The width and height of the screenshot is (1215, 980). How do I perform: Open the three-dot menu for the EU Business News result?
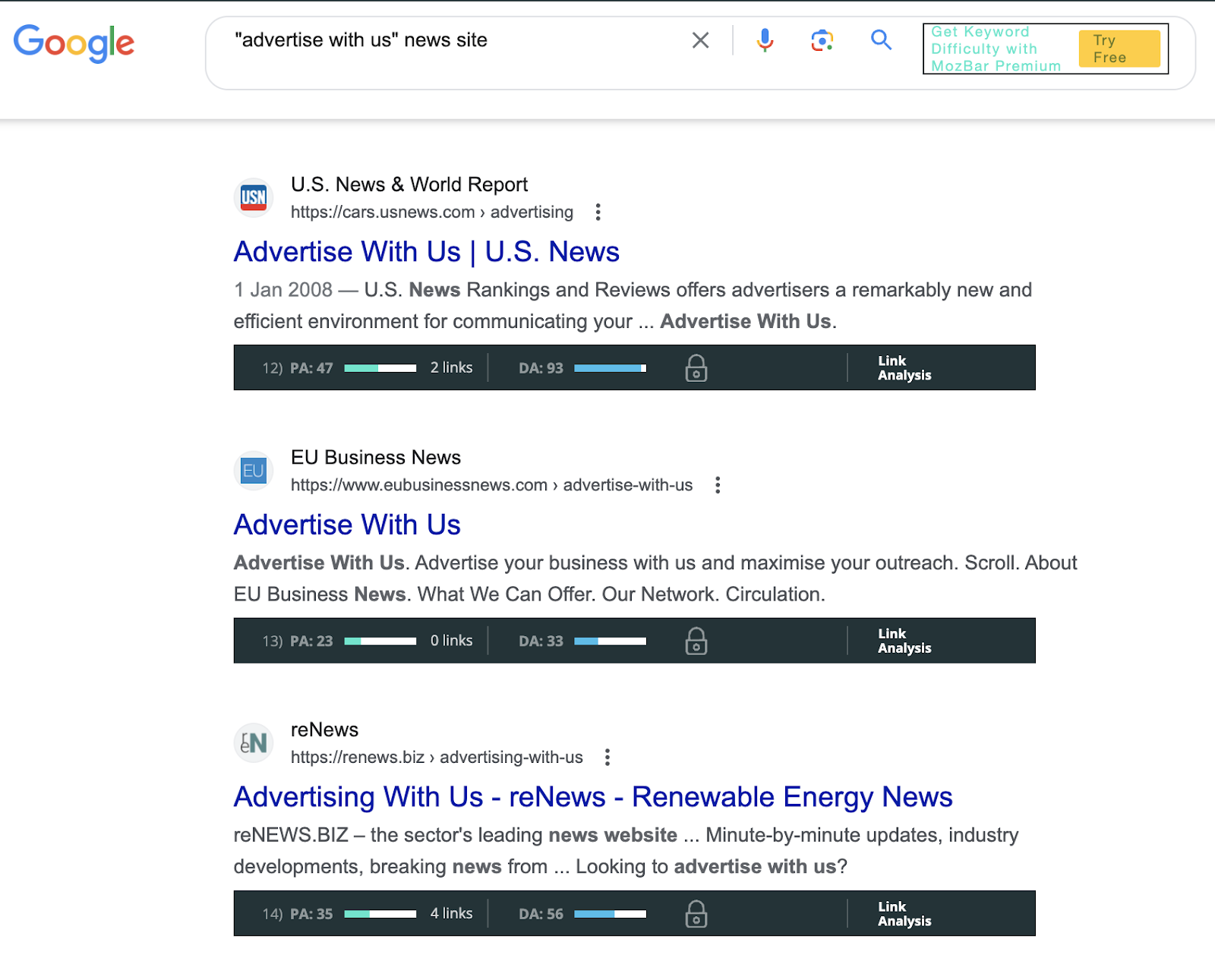[718, 485]
